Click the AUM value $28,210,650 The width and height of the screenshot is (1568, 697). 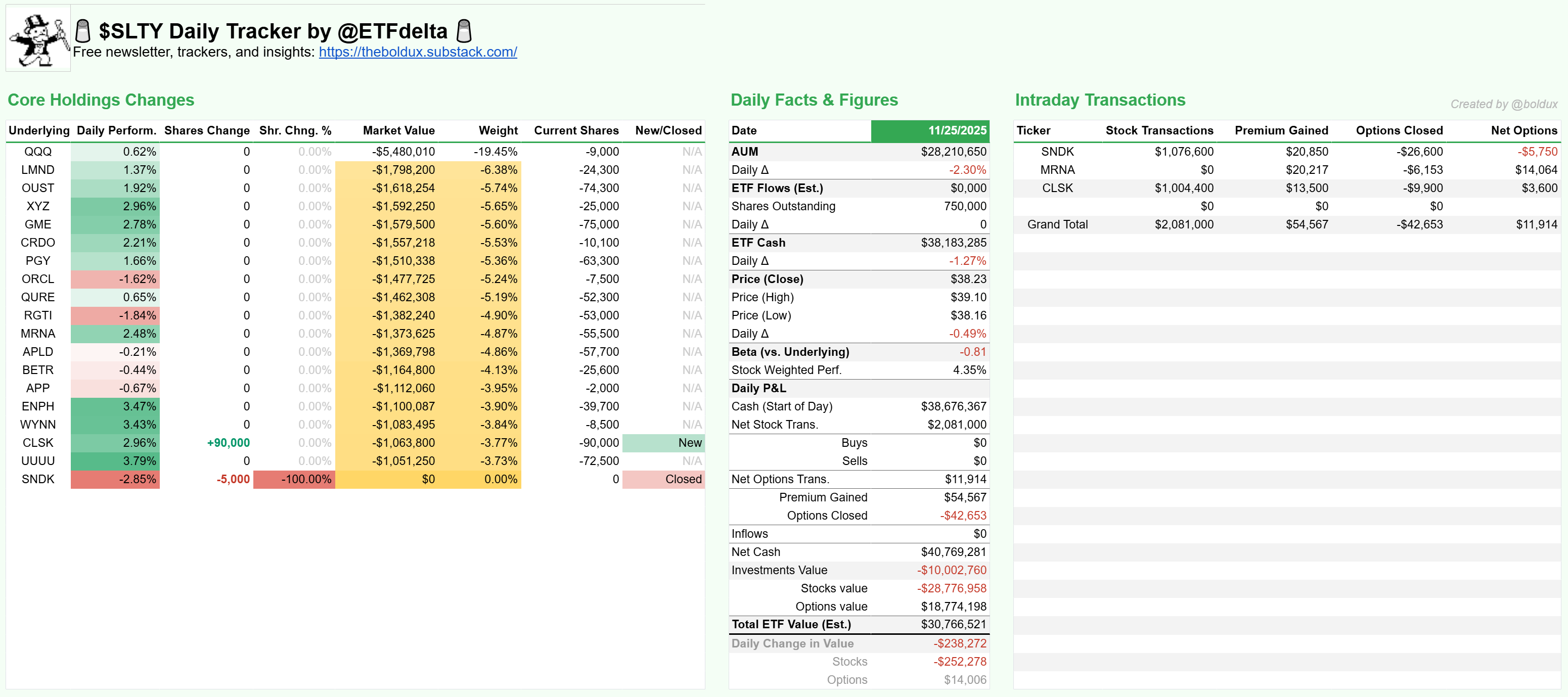click(x=953, y=152)
